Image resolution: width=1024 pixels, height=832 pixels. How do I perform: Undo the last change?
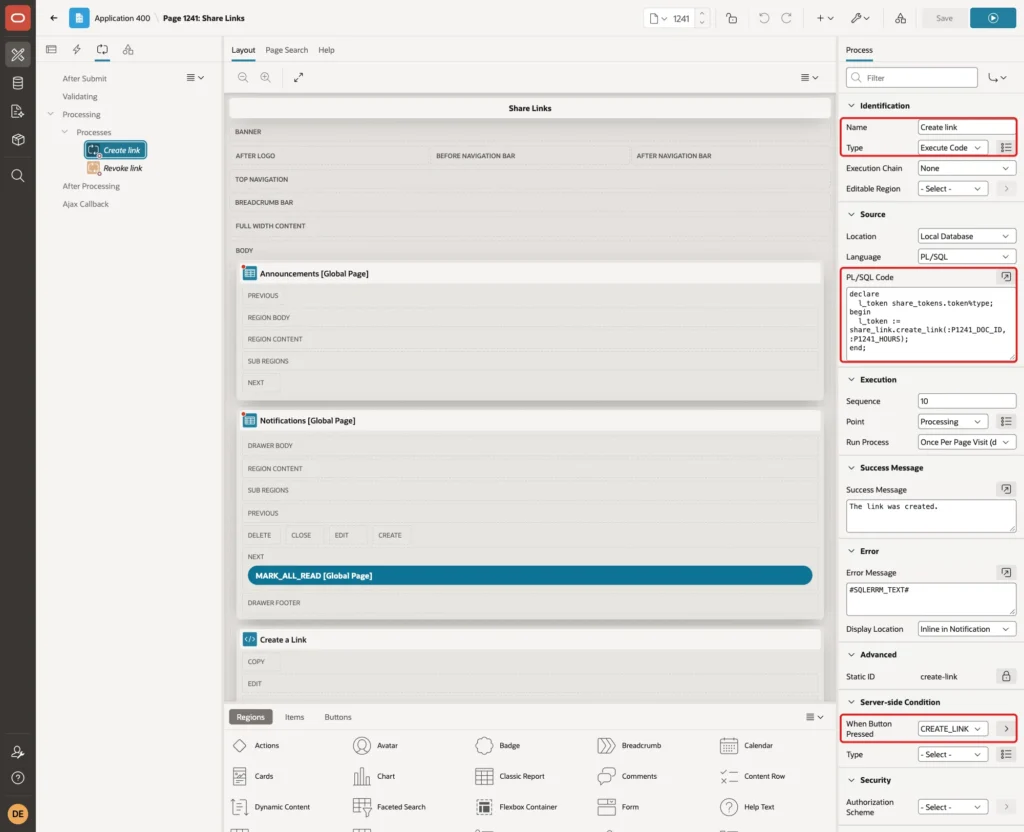763,18
